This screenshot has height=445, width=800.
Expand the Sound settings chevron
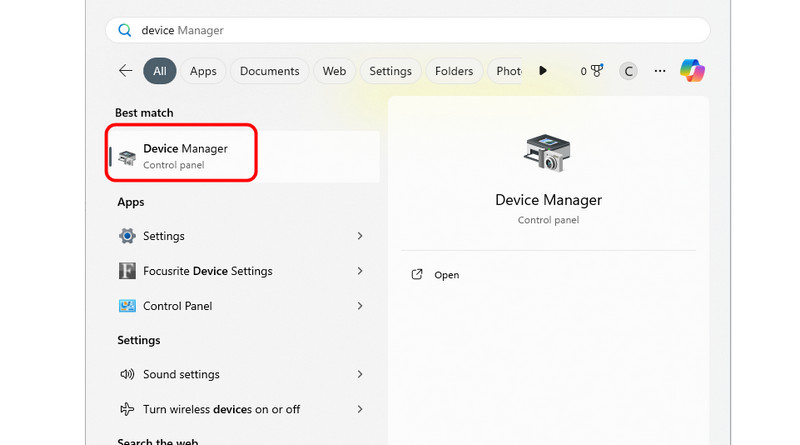coord(360,374)
